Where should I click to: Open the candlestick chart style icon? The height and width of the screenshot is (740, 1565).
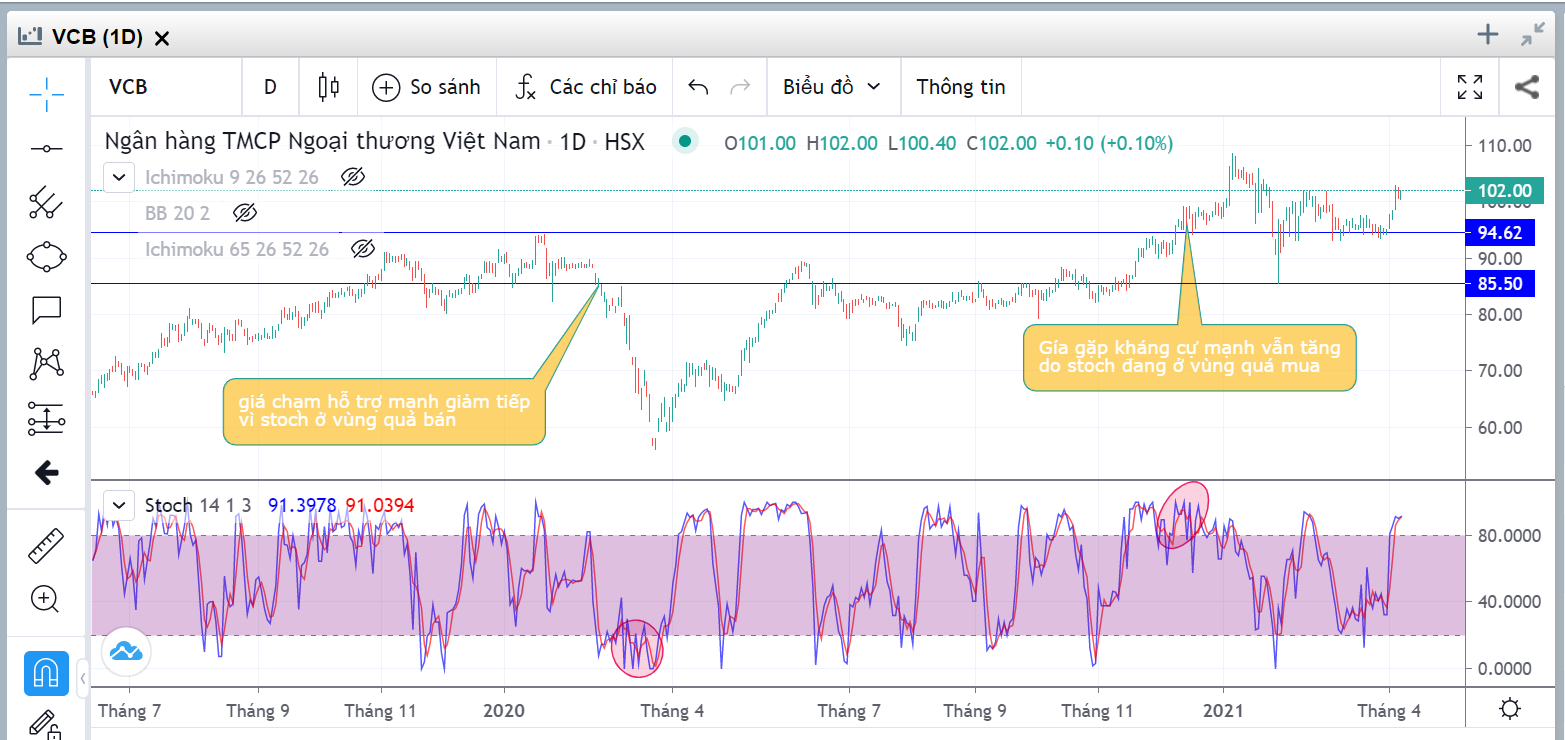coord(328,87)
